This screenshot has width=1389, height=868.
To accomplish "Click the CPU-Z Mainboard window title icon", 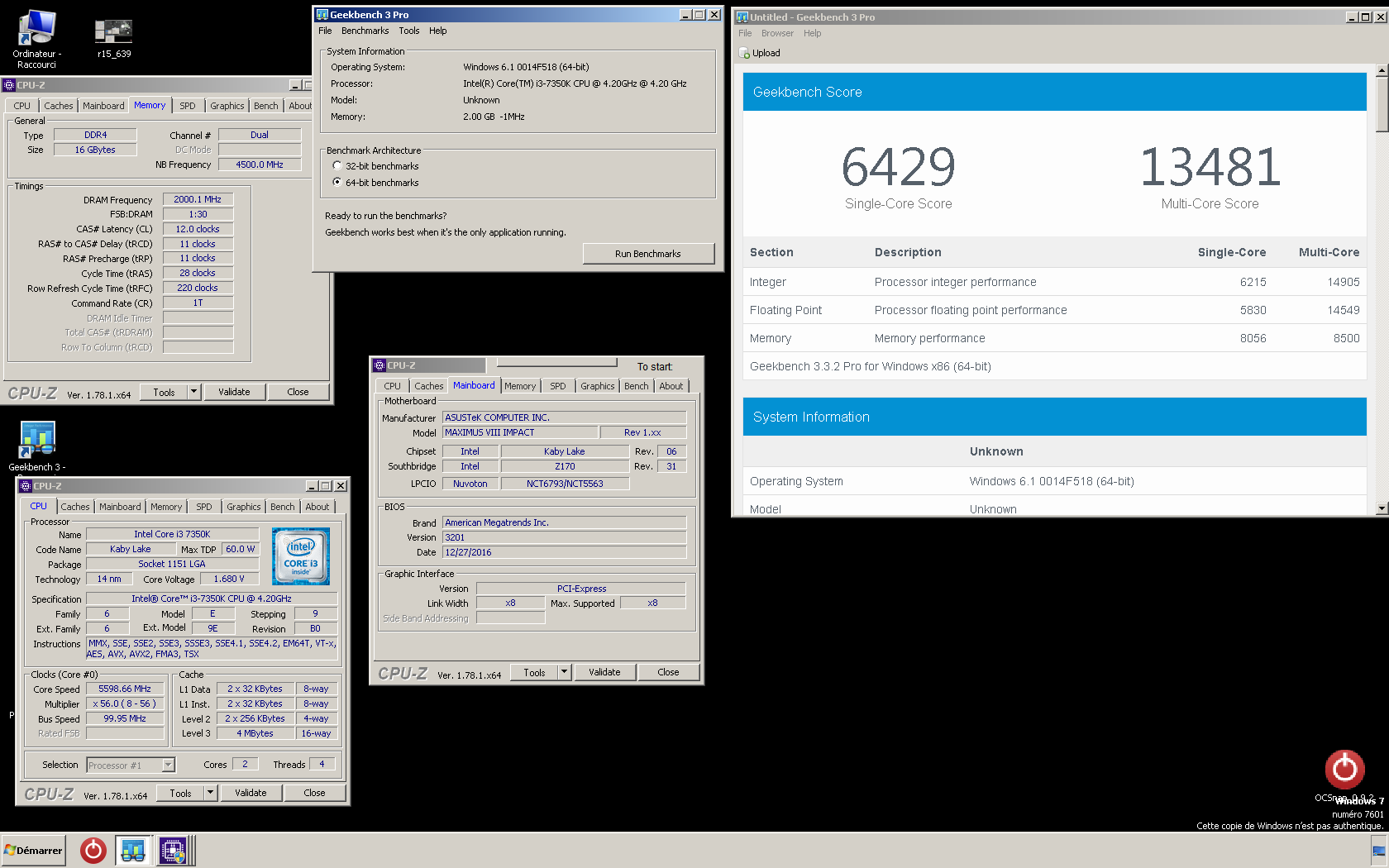I will point(379,365).
